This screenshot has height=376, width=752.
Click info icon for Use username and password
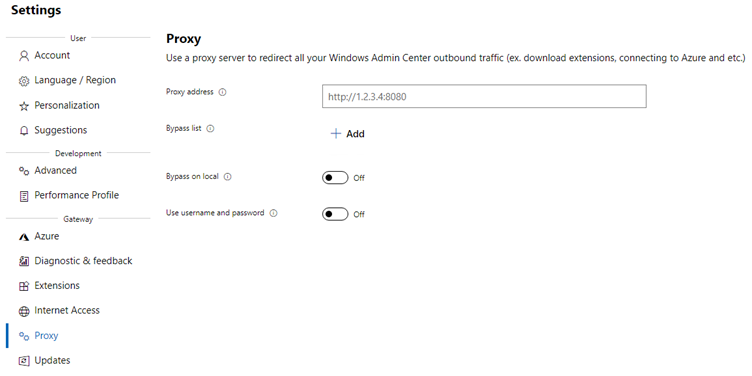(x=273, y=213)
